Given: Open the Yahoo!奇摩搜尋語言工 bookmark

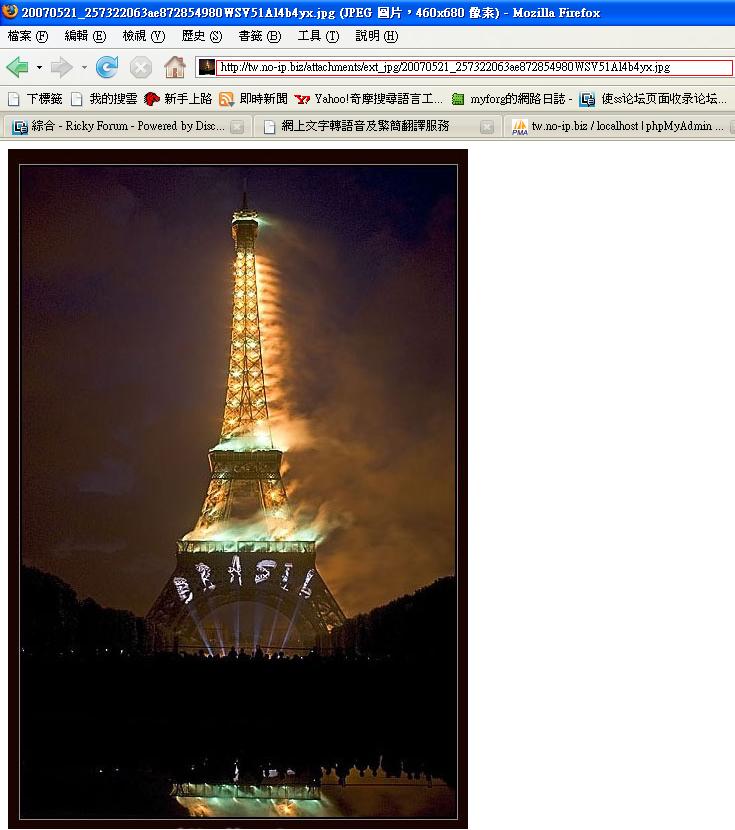Looking at the screenshot, I should [x=369, y=99].
